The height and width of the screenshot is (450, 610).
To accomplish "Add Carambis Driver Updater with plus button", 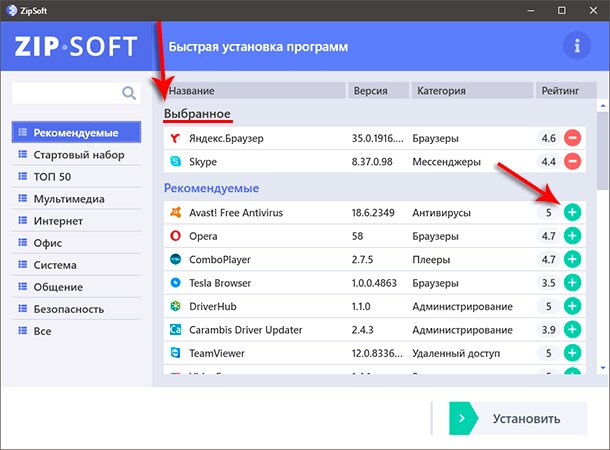I will 572,329.
